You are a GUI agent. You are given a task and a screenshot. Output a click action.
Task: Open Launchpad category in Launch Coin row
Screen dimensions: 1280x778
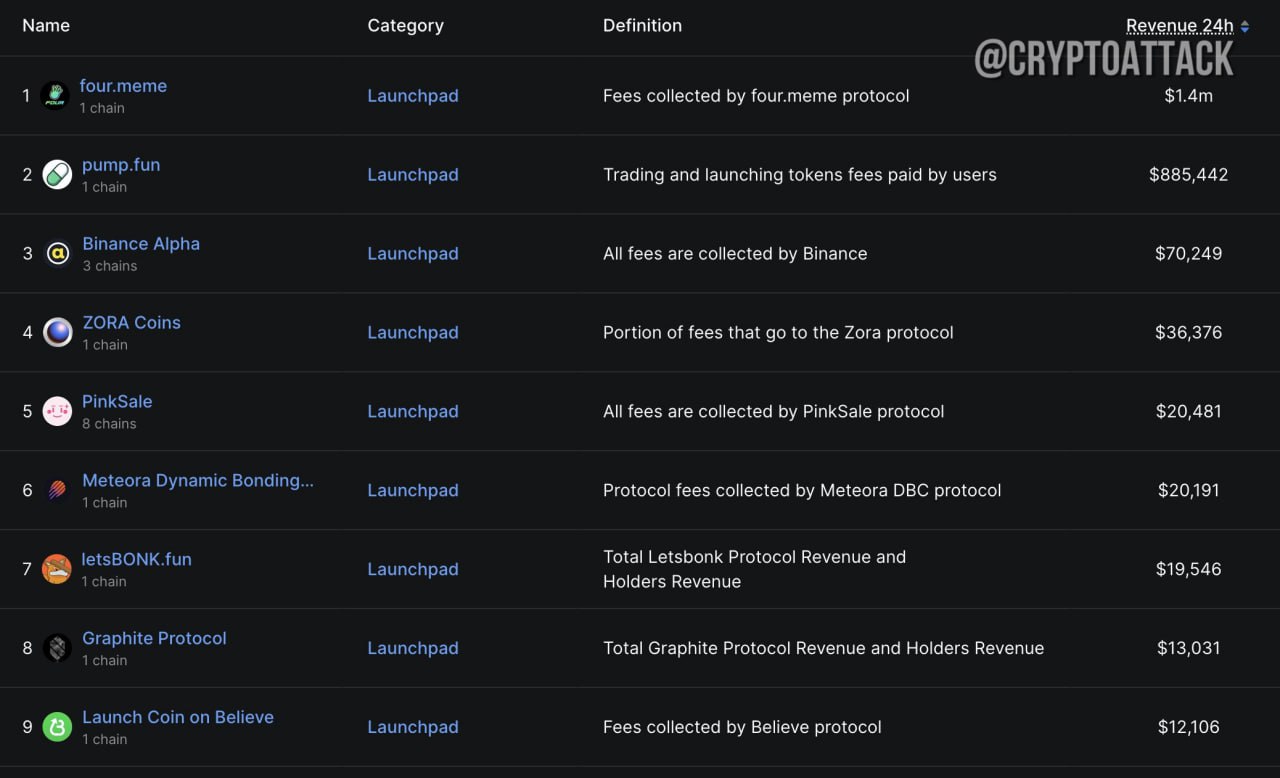(x=413, y=728)
